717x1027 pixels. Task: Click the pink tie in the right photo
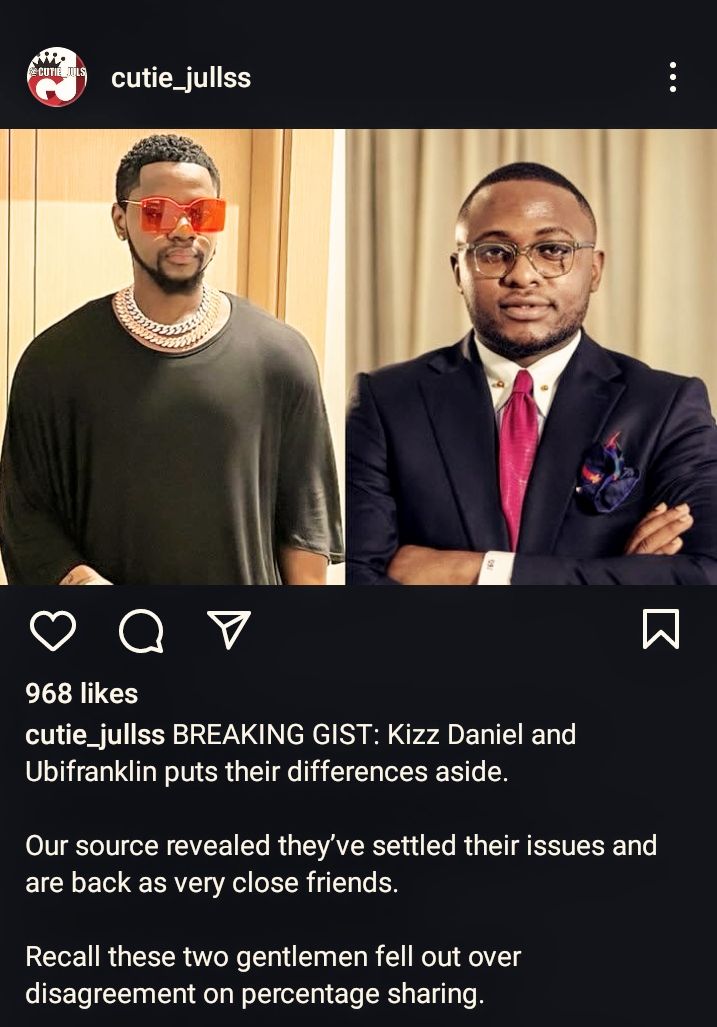click(517, 453)
